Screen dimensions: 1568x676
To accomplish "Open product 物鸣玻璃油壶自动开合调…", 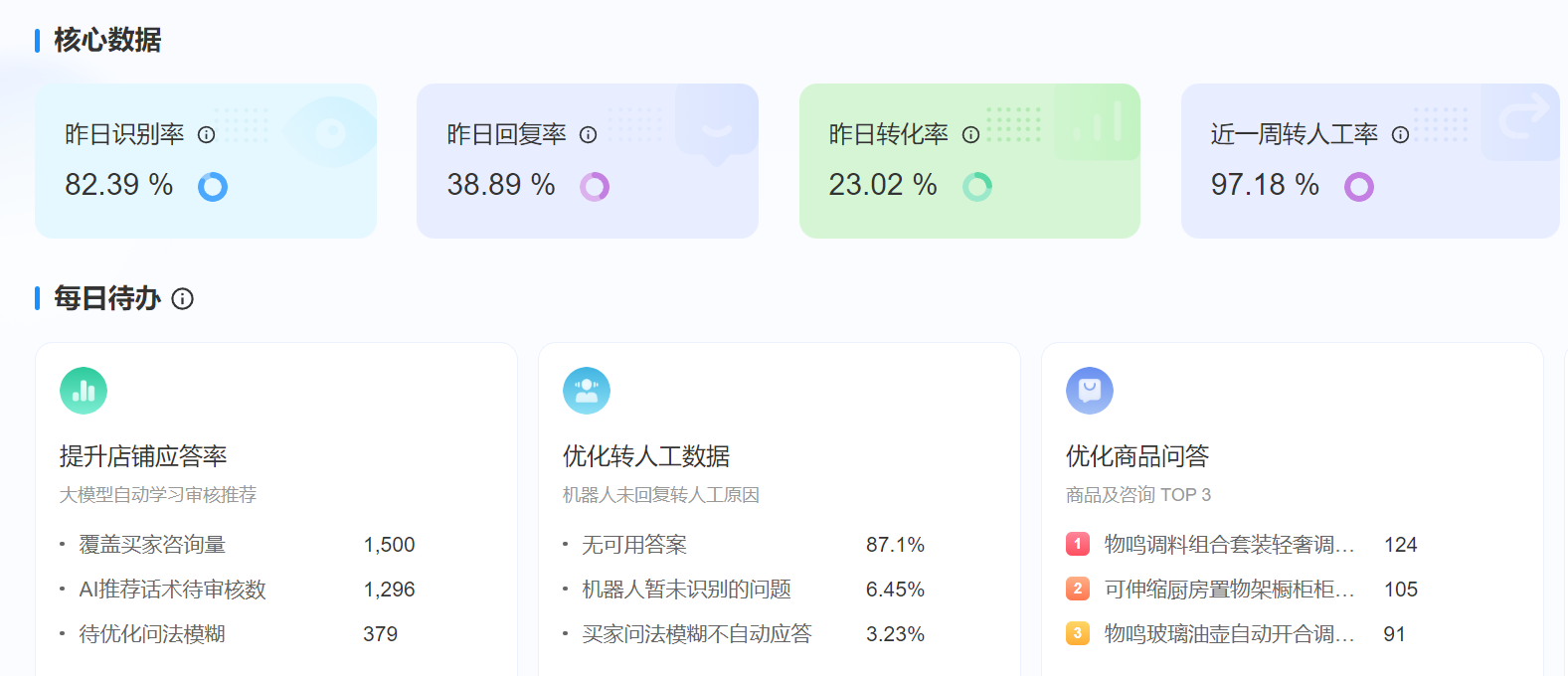I will 1230,634.
